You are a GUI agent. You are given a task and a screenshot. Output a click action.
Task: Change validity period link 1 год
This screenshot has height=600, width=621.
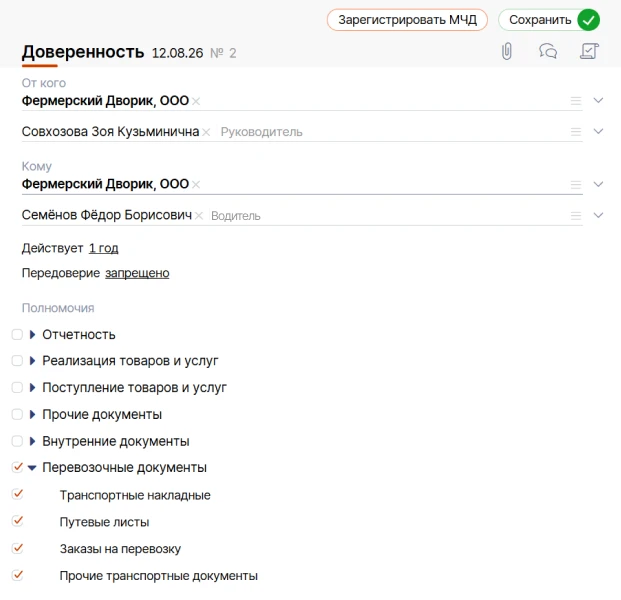[x=103, y=248]
